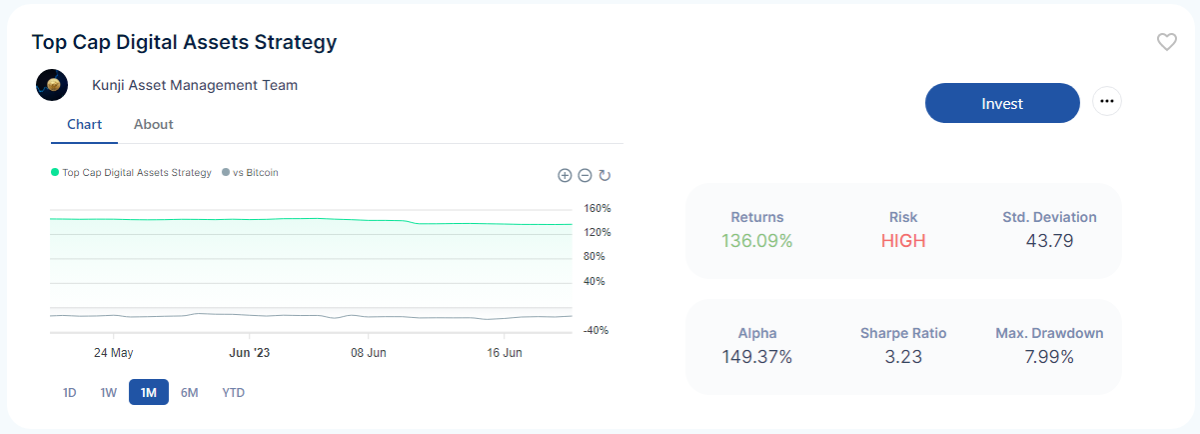The width and height of the screenshot is (1200, 434).
Task: Click the Returns label
Action: pyautogui.click(x=757, y=217)
